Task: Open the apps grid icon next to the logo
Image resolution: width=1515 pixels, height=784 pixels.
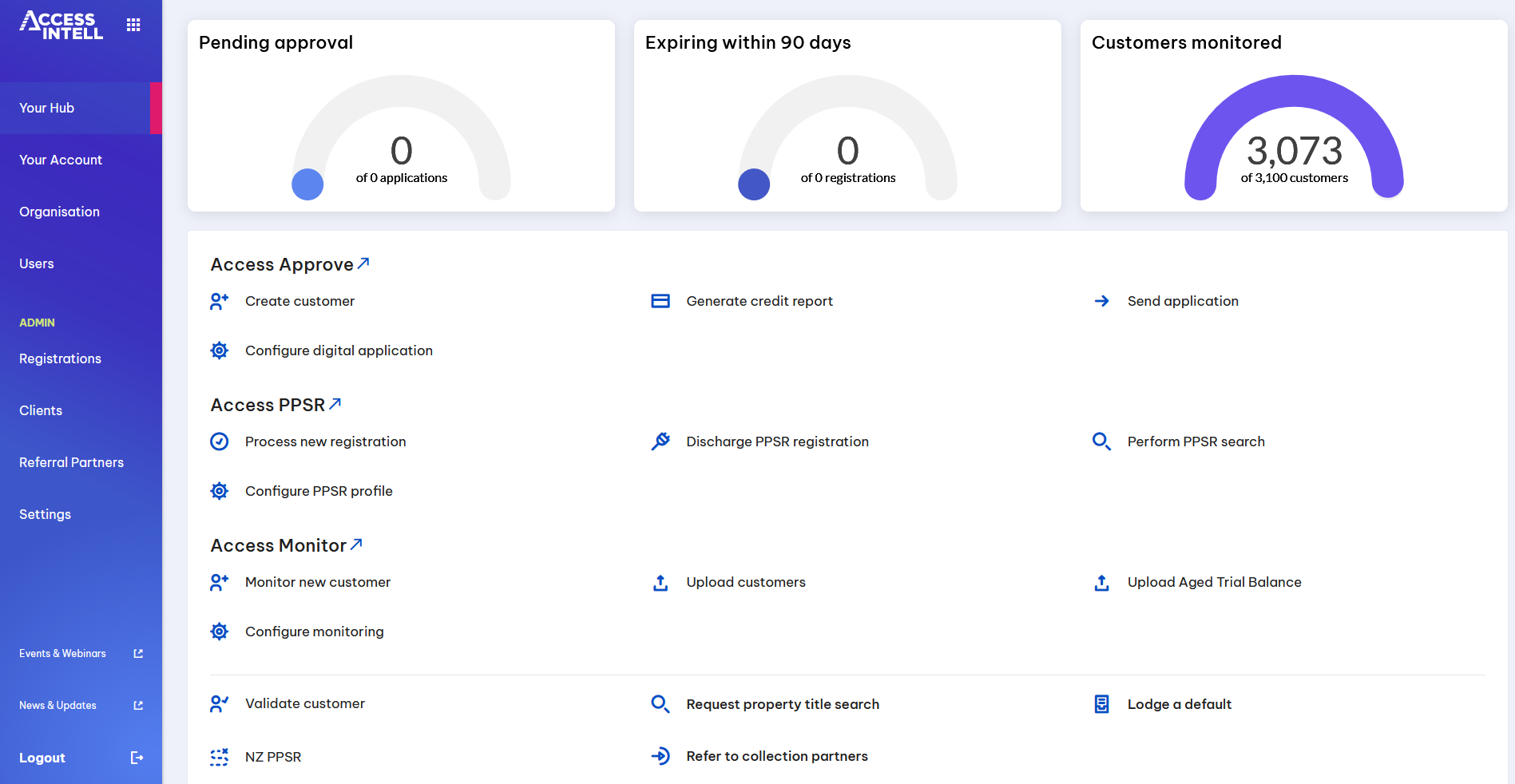Action: coord(133,24)
